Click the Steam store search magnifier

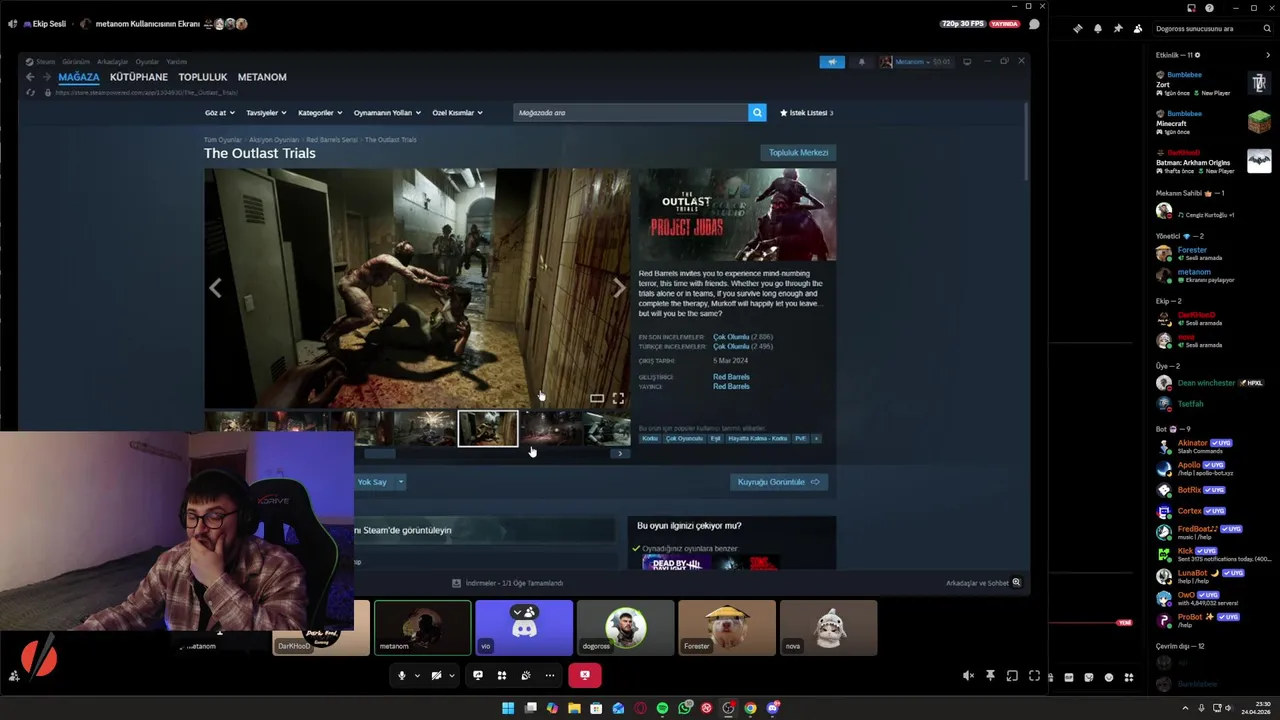757,113
